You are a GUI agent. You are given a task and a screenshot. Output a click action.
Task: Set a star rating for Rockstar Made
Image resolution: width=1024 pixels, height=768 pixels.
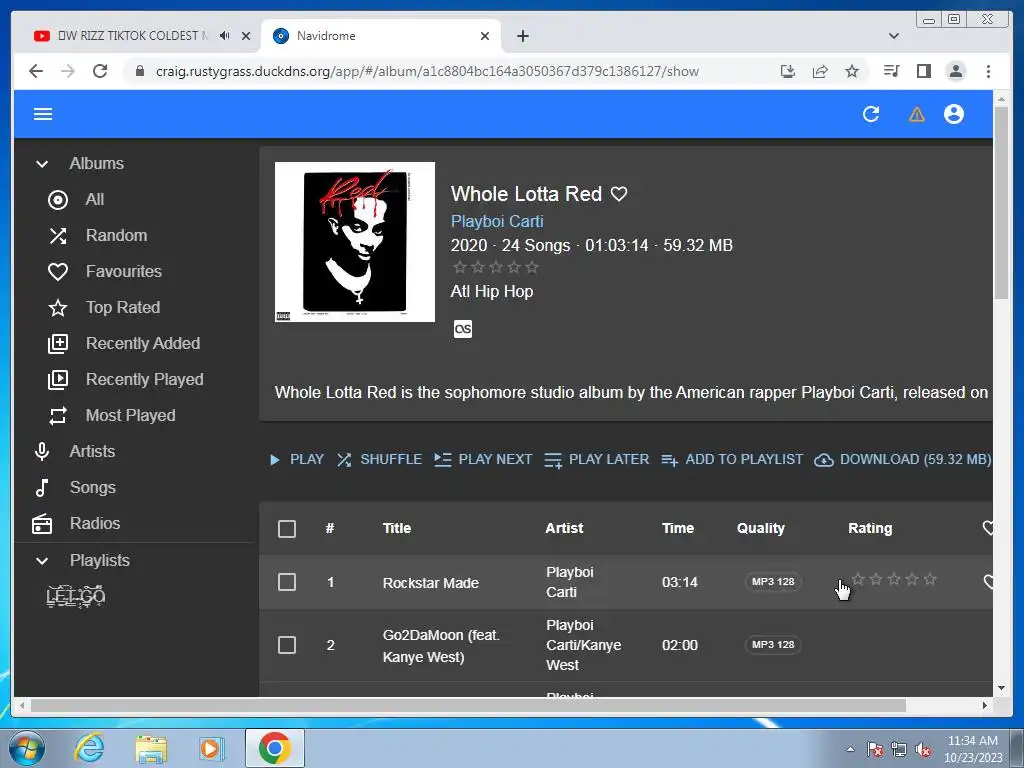pyautogui.click(x=894, y=579)
